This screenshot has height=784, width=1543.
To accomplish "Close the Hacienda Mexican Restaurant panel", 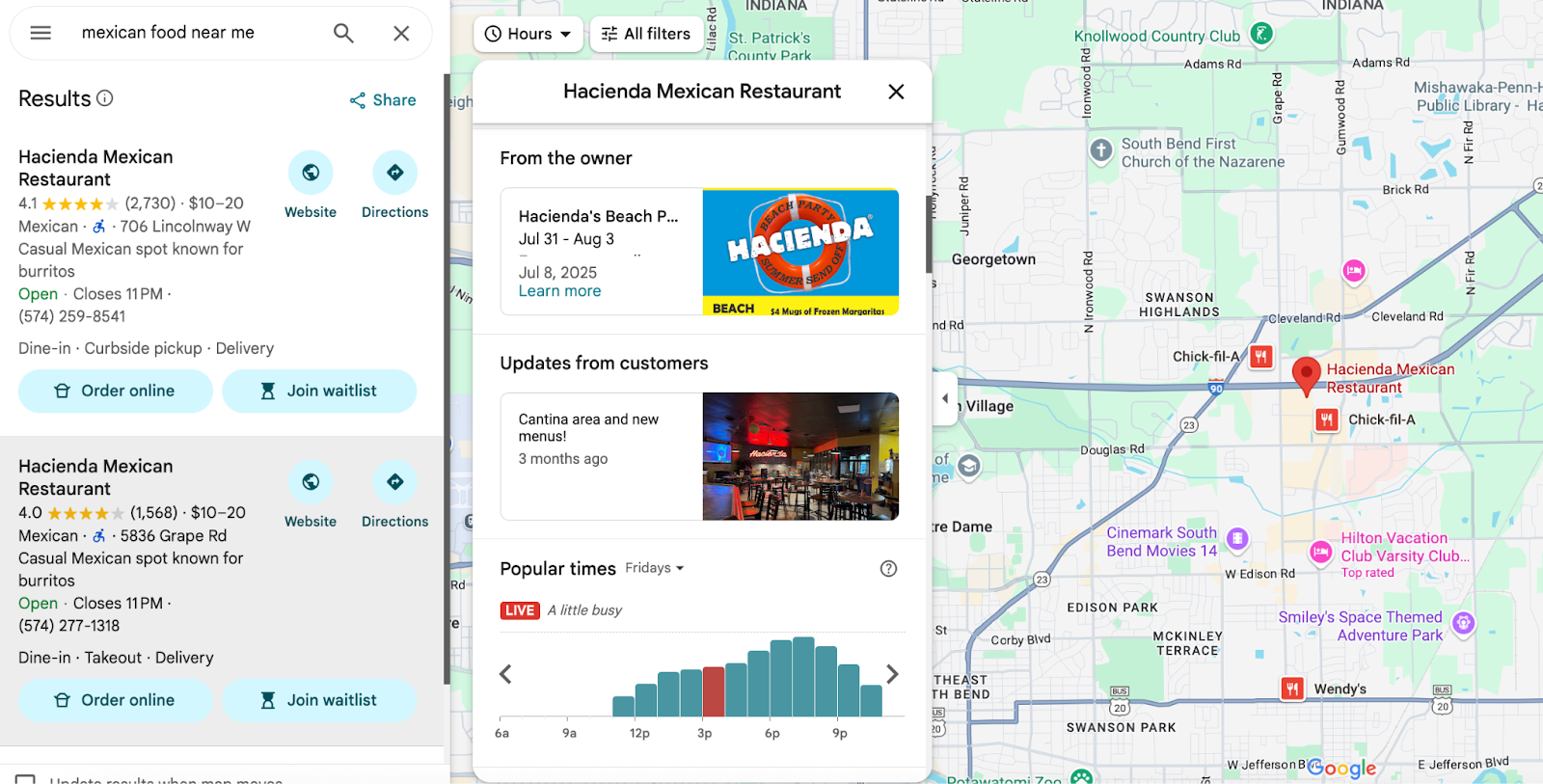I will pyautogui.click(x=896, y=92).
